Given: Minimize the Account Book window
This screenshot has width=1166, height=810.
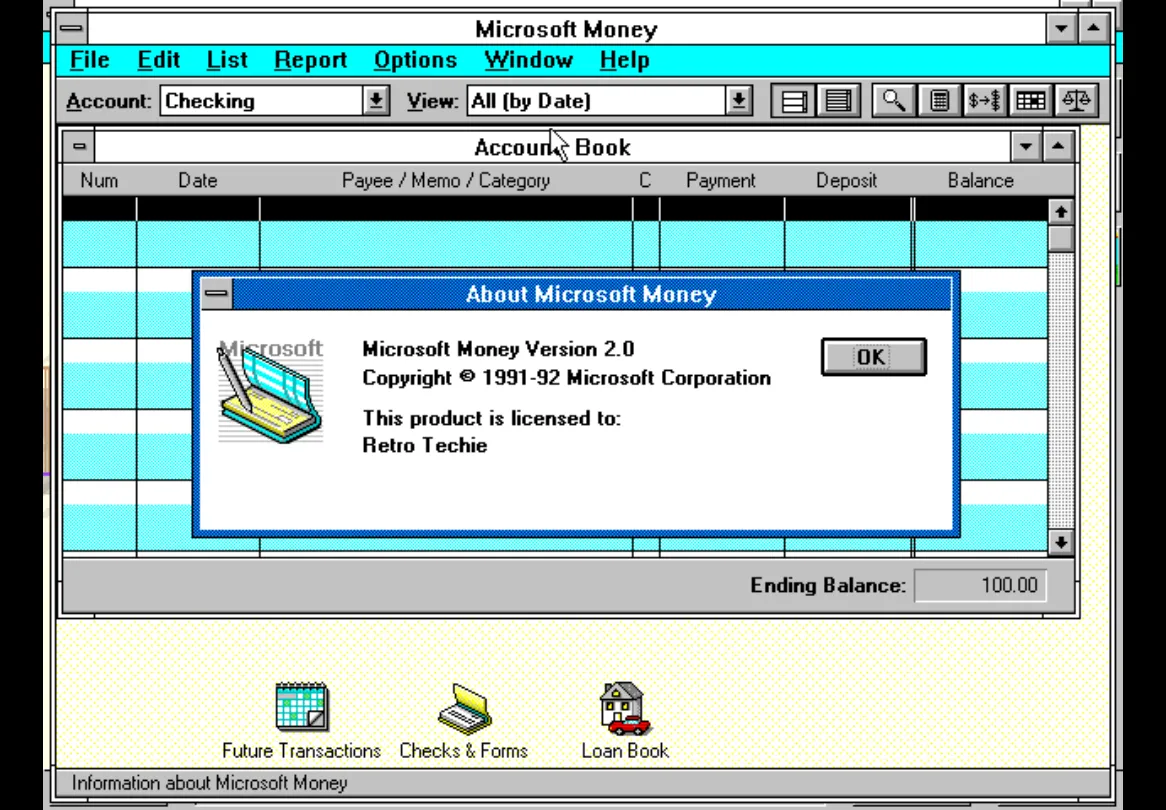Looking at the screenshot, I should (1025, 147).
